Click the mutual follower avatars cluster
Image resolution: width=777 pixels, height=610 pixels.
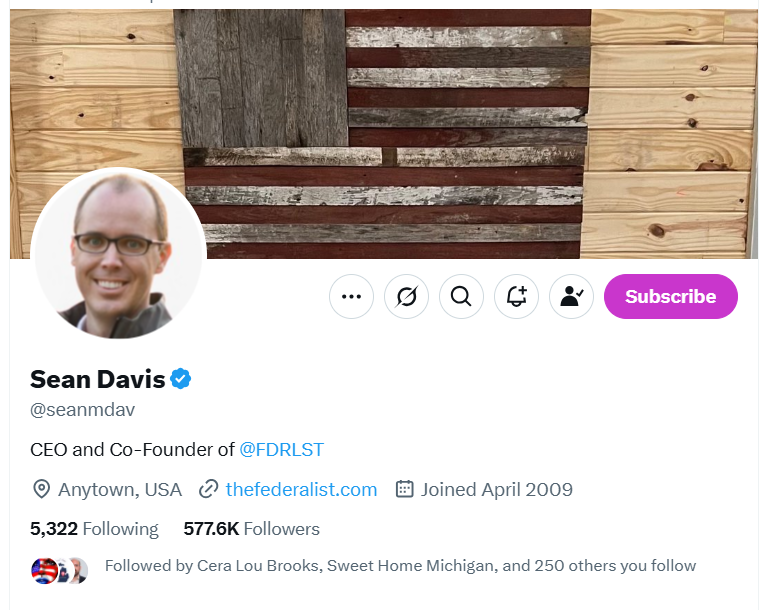click(60, 570)
